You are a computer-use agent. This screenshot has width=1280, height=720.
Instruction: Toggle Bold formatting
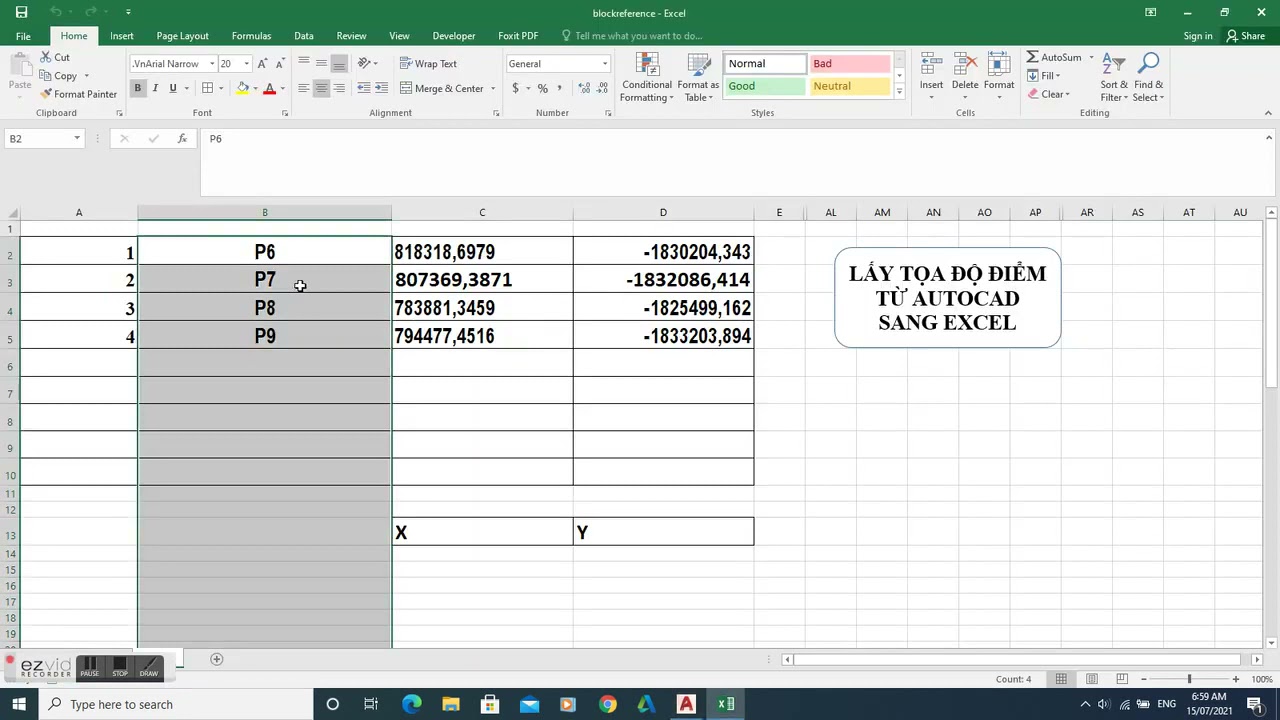(x=137, y=88)
